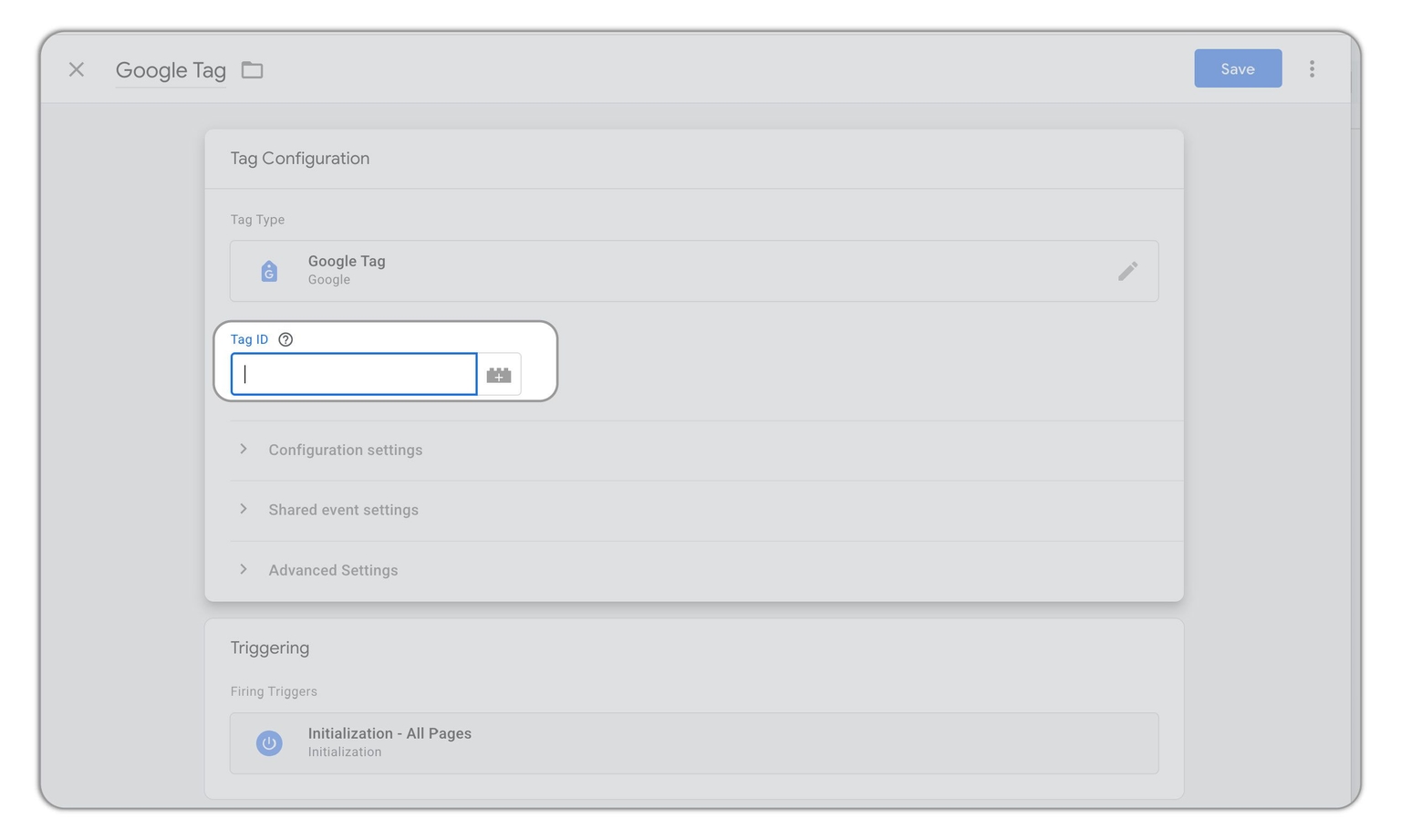Click the Tag Type label
The height and width of the screenshot is (840, 1401).
(x=257, y=220)
